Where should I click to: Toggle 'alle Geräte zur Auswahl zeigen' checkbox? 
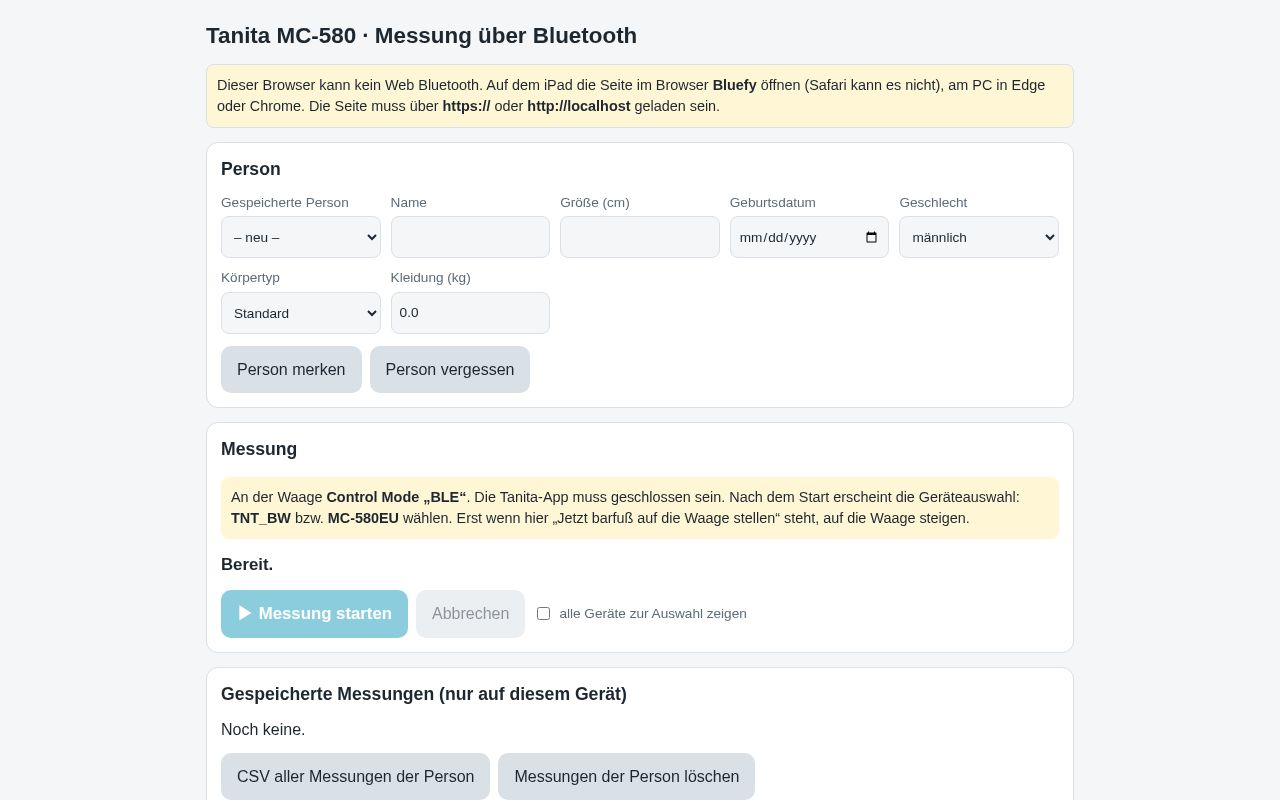click(543, 613)
